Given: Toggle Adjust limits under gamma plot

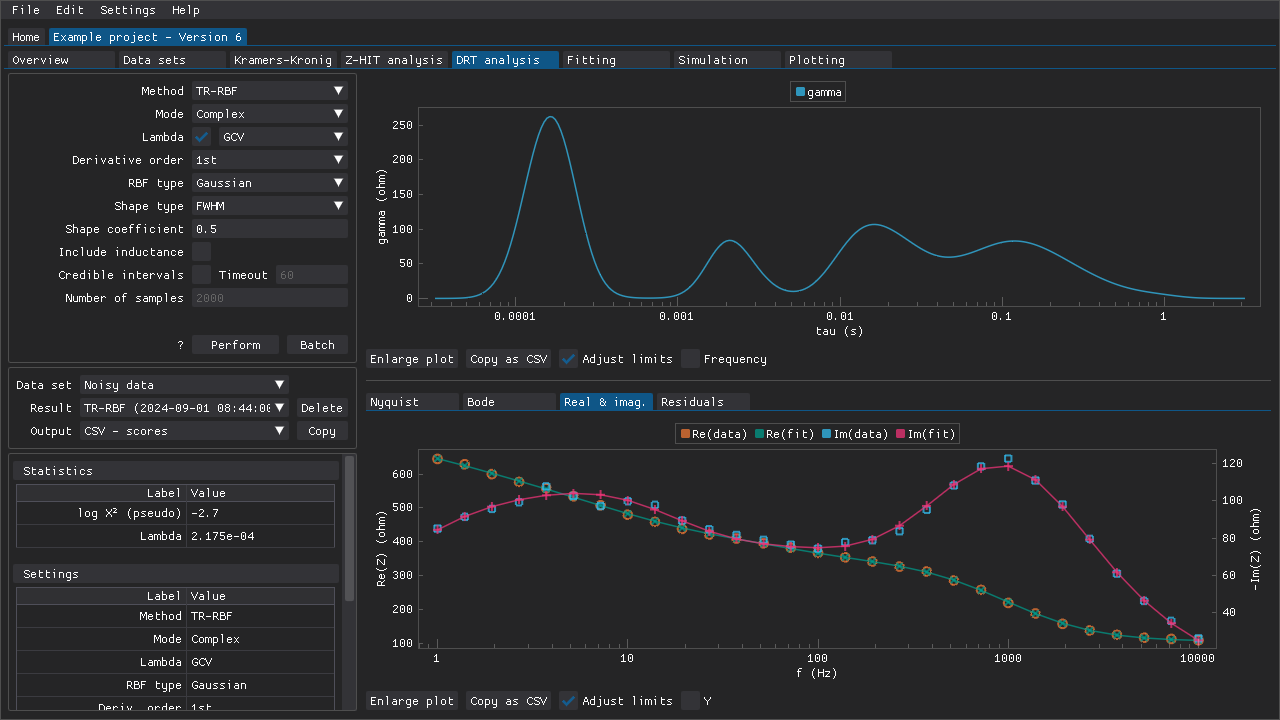Looking at the screenshot, I should coord(568,359).
